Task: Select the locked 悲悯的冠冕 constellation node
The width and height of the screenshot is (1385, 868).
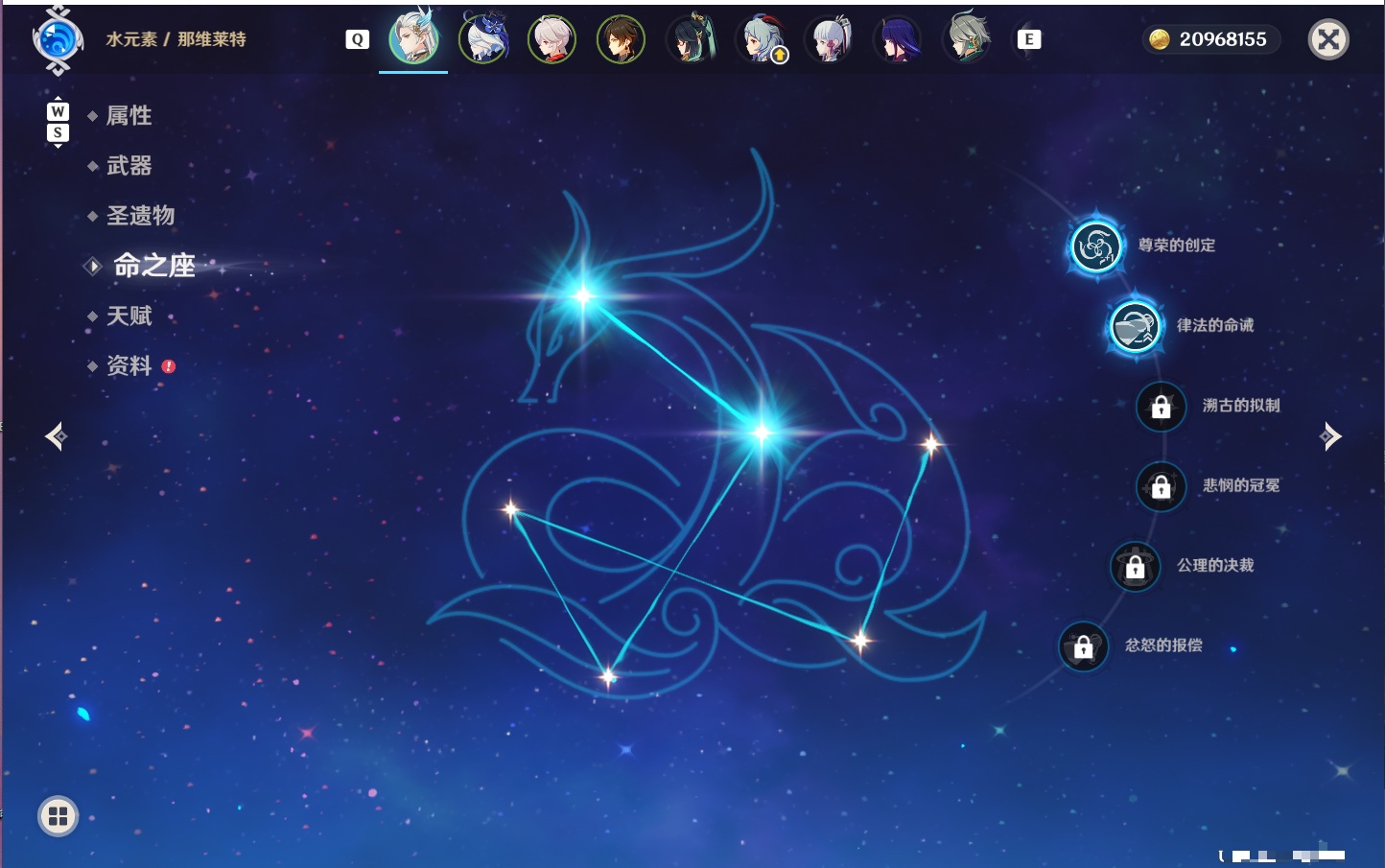Action: [1161, 486]
